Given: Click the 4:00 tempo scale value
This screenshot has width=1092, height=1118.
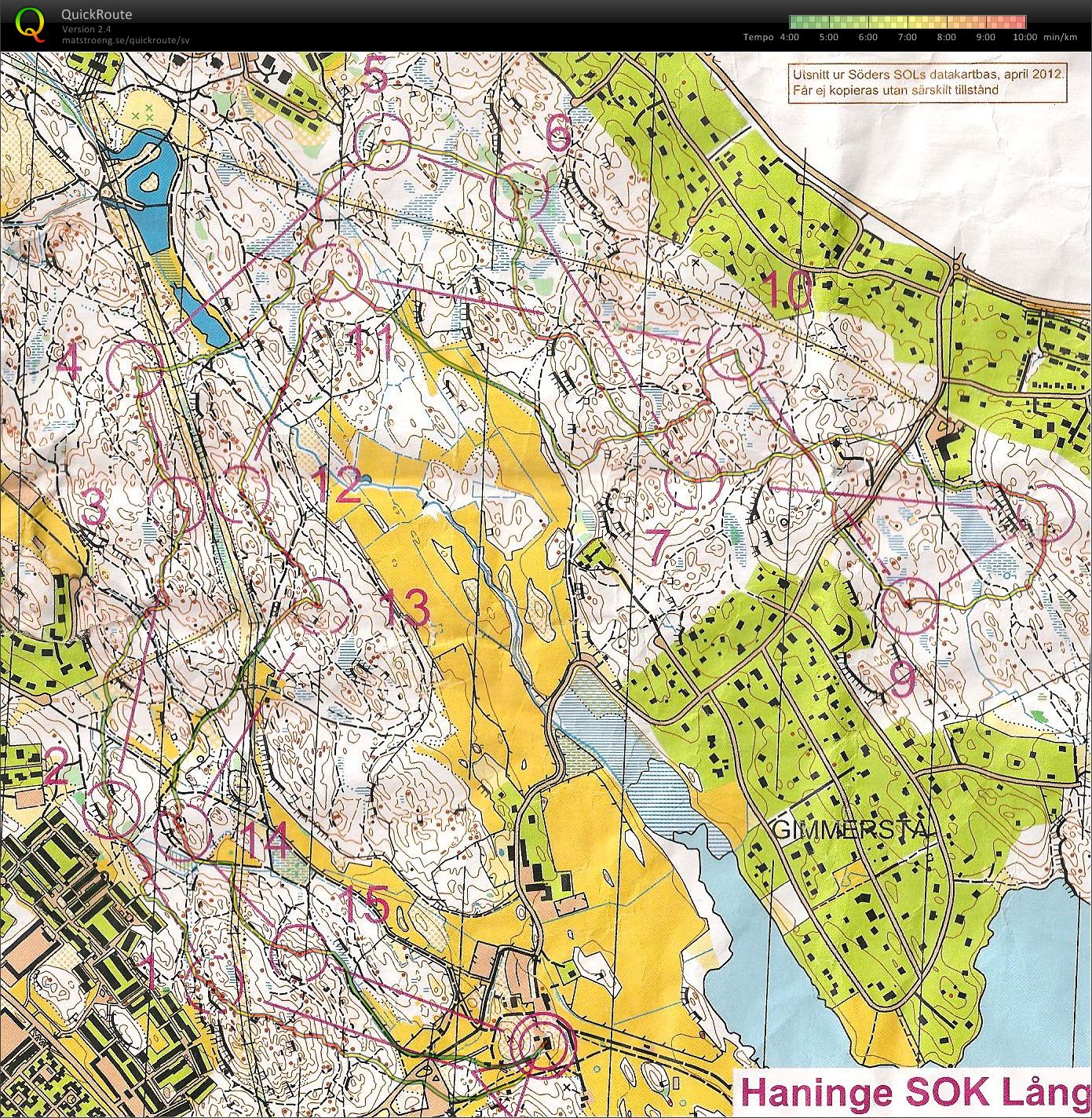Looking at the screenshot, I should click(790, 37).
